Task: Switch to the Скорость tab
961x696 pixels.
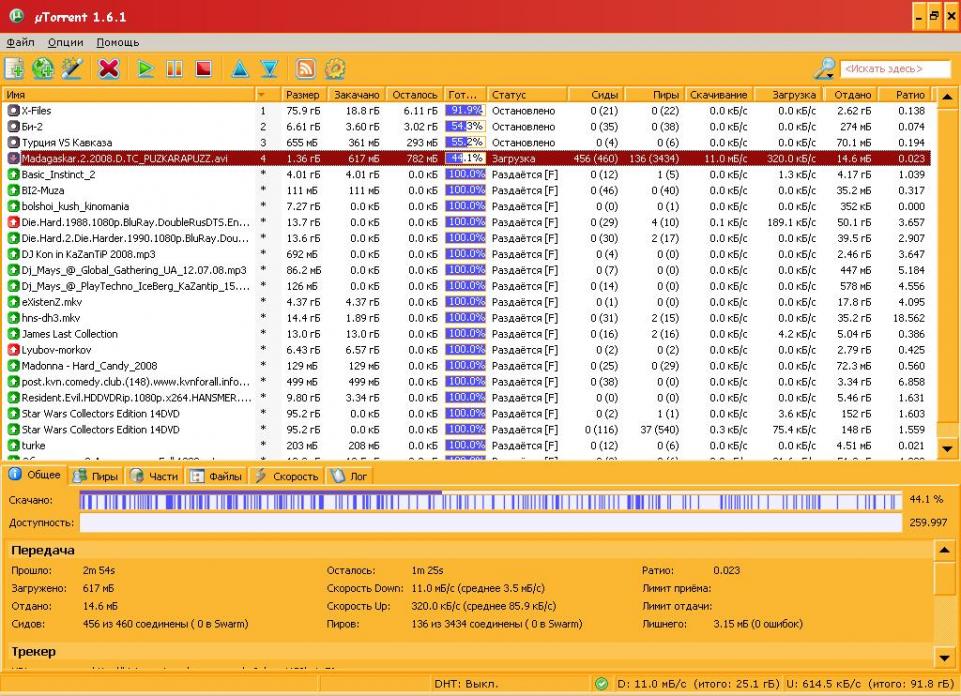Action: click(287, 476)
